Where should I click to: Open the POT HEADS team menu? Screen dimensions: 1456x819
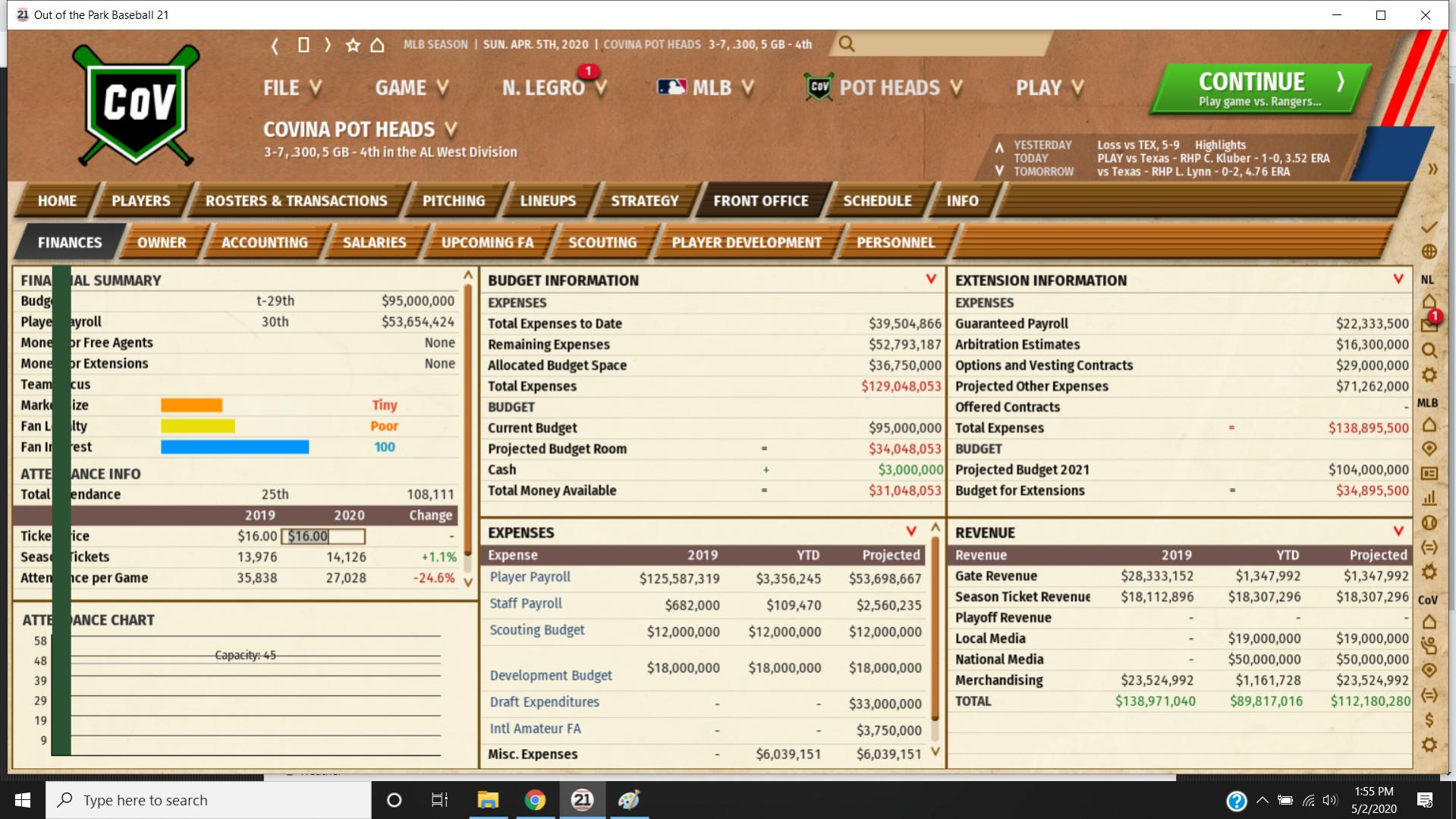883,88
